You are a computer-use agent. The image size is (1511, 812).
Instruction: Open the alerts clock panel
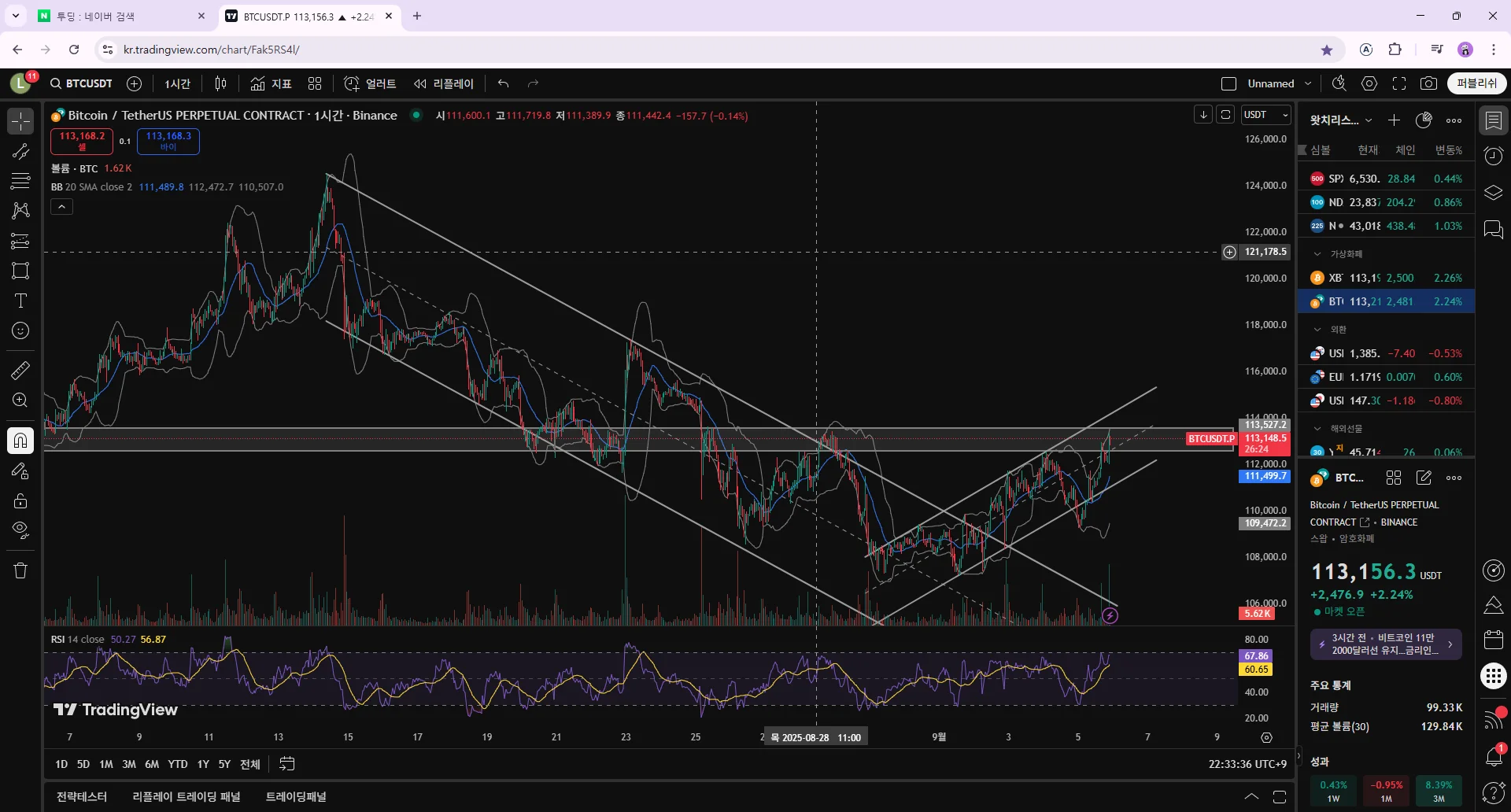[x=1493, y=156]
